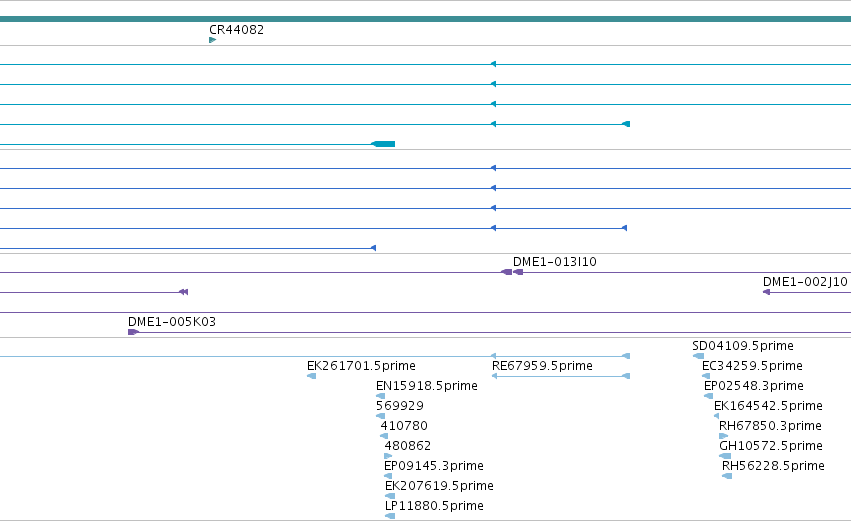This screenshot has width=851, height=521.
Task: Select the SD04109.5prime arrow glyph
Action: (x=698, y=356)
